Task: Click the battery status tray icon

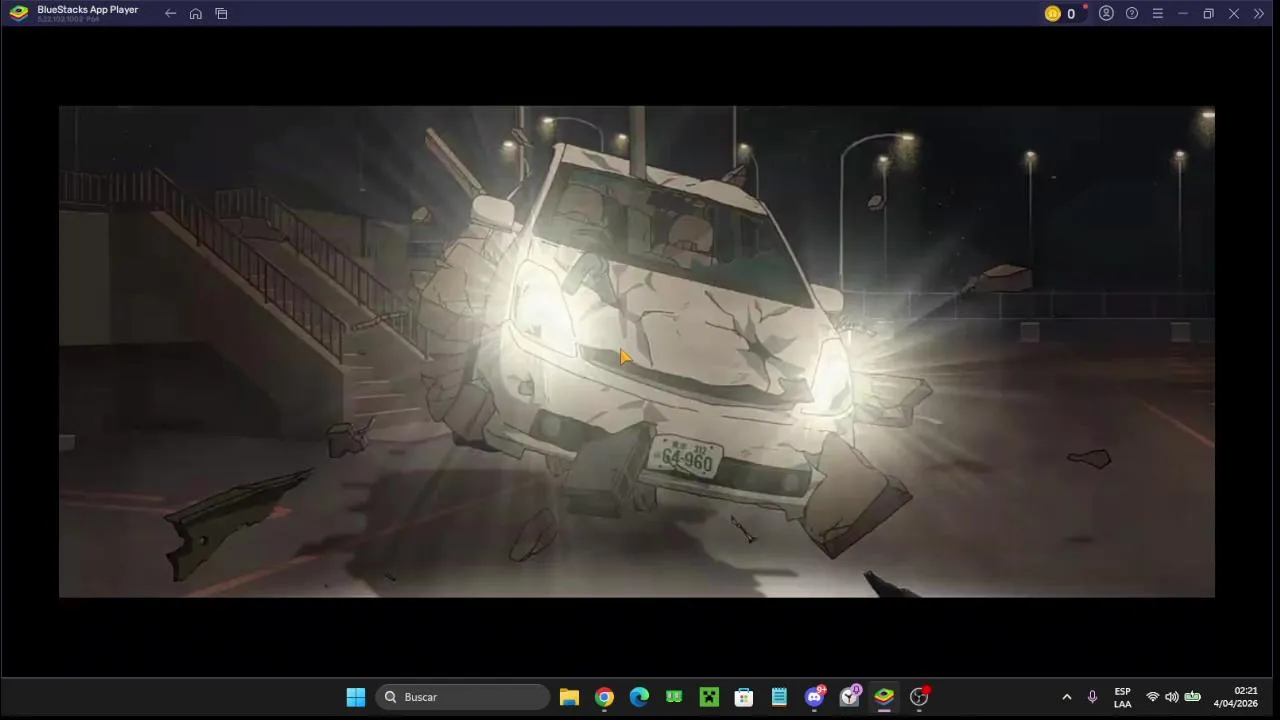Action: [1192, 697]
